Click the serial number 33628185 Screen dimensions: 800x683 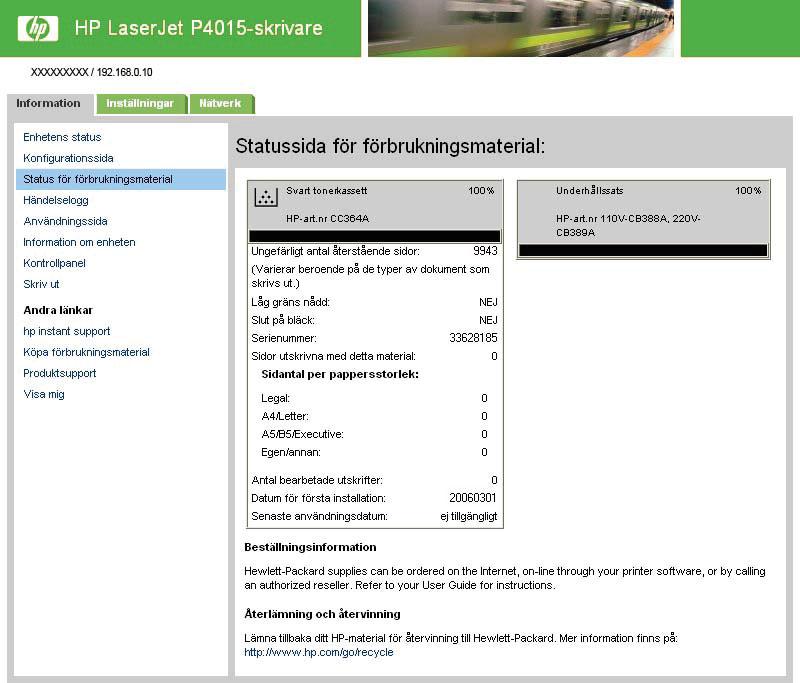pos(473,338)
